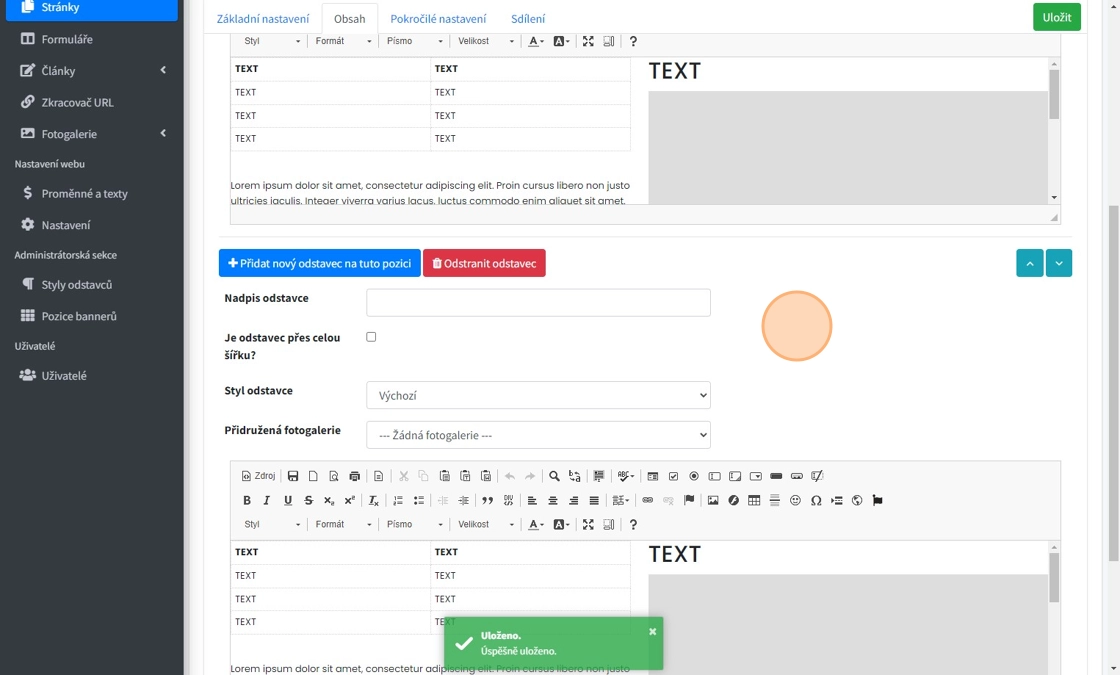Image resolution: width=1120 pixels, height=675 pixels.
Task: Switch to the Základní nastavení tab
Action: pyautogui.click(x=263, y=19)
